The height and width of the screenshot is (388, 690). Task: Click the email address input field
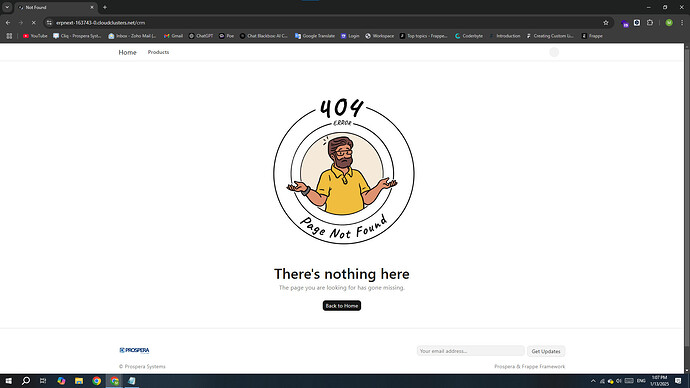[470, 351]
